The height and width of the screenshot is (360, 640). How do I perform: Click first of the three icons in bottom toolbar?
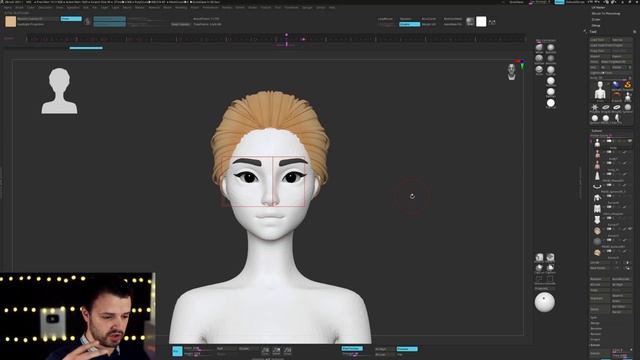click(x=265, y=351)
